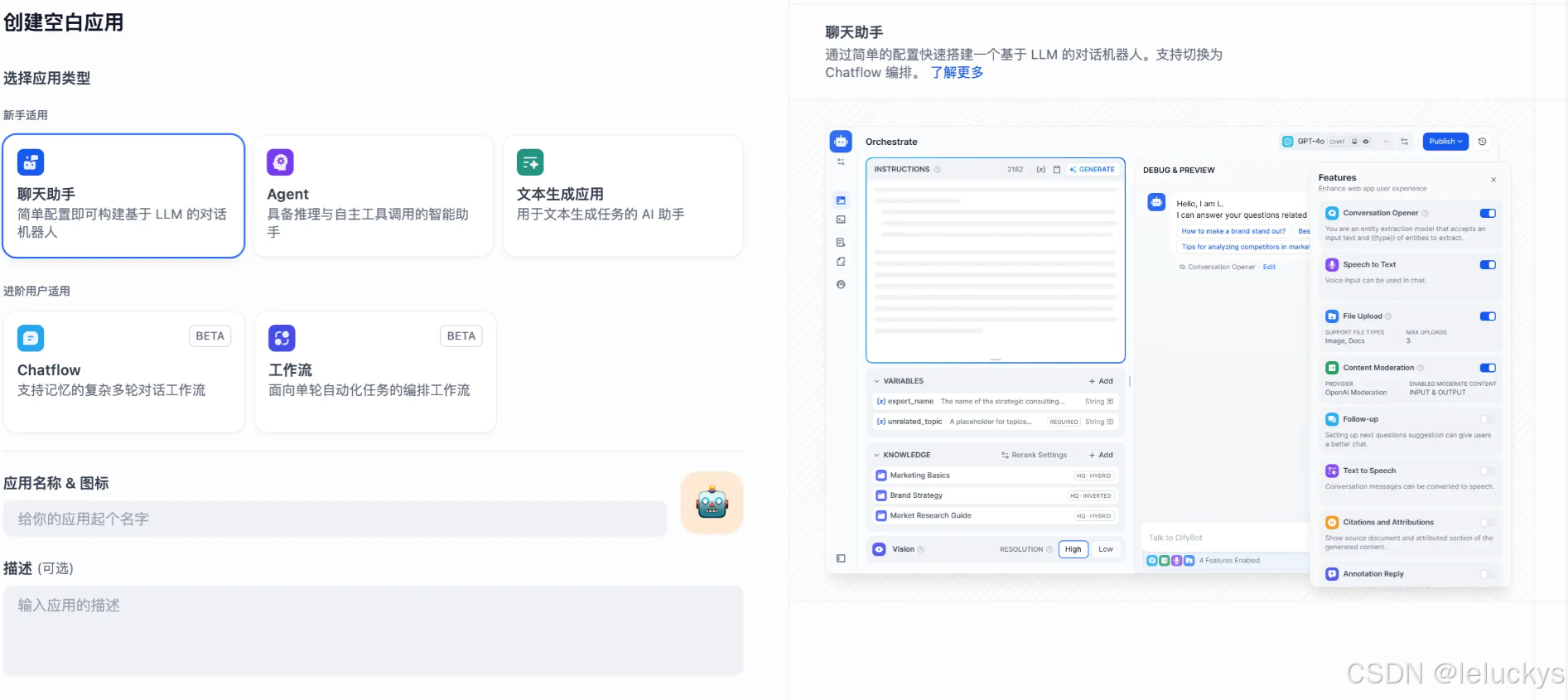Click the Market Research Guide knowledge row
The height and width of the screenshot is (700, 1568).
point(995,515)
